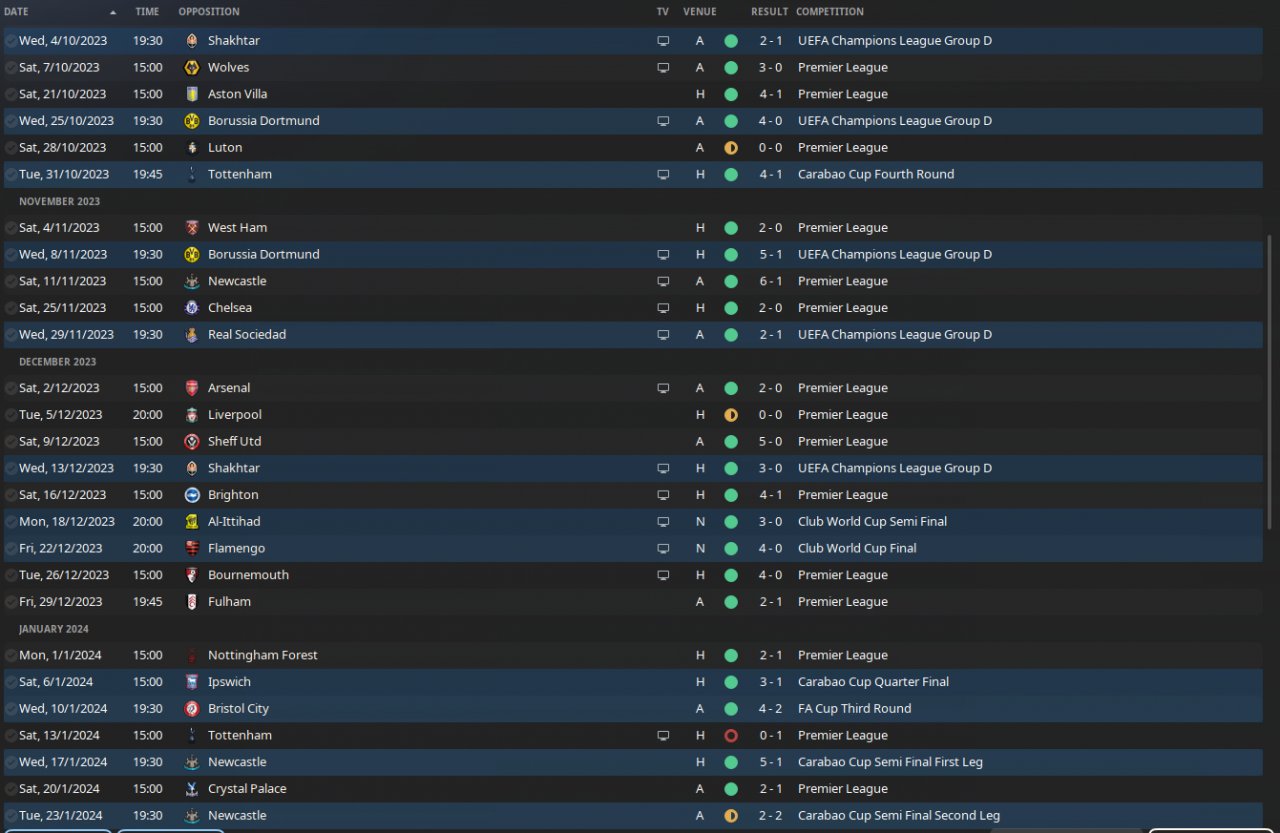1280x833 pixels.
Task: Sort by the VENUE column header
Action: (699, 12)
